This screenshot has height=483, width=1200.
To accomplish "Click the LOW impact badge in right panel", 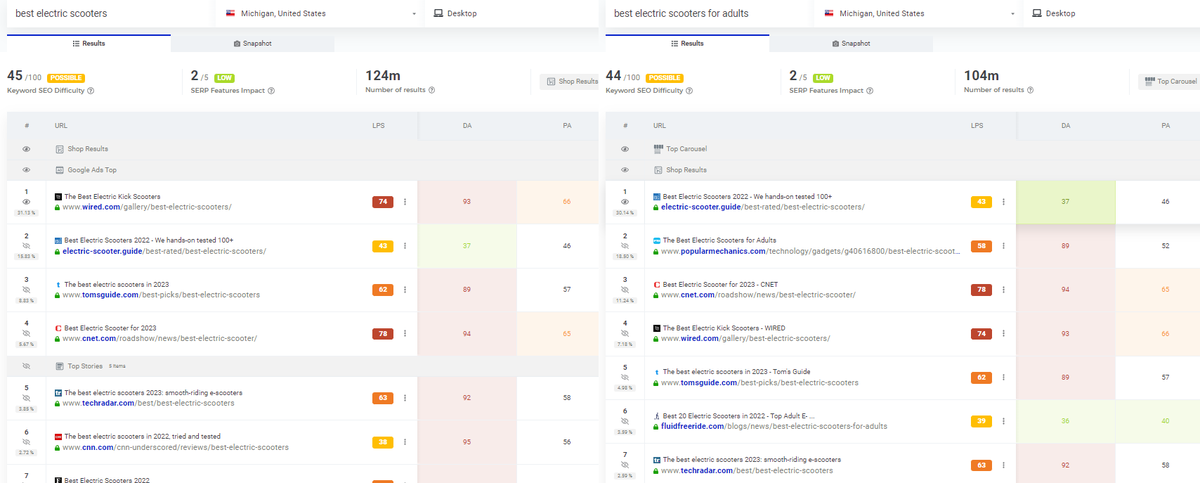I will pos(823,77).
